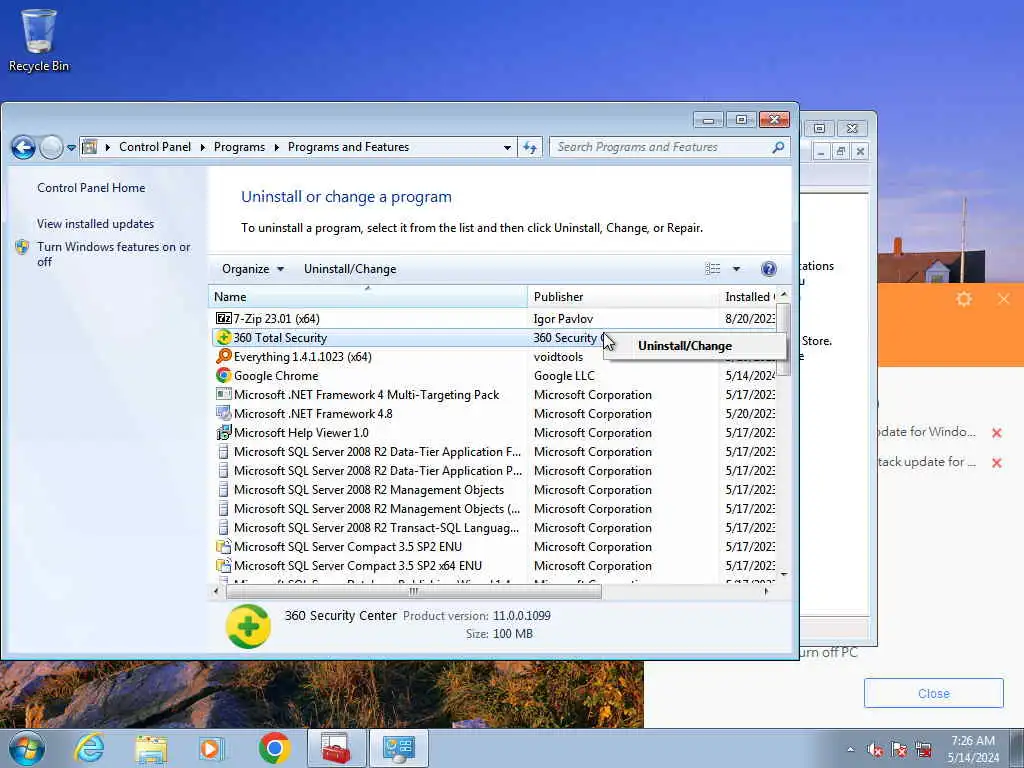Viewport: 1024px width, 768px height.
Task: Open the Windows Start button
Action: 27,748
